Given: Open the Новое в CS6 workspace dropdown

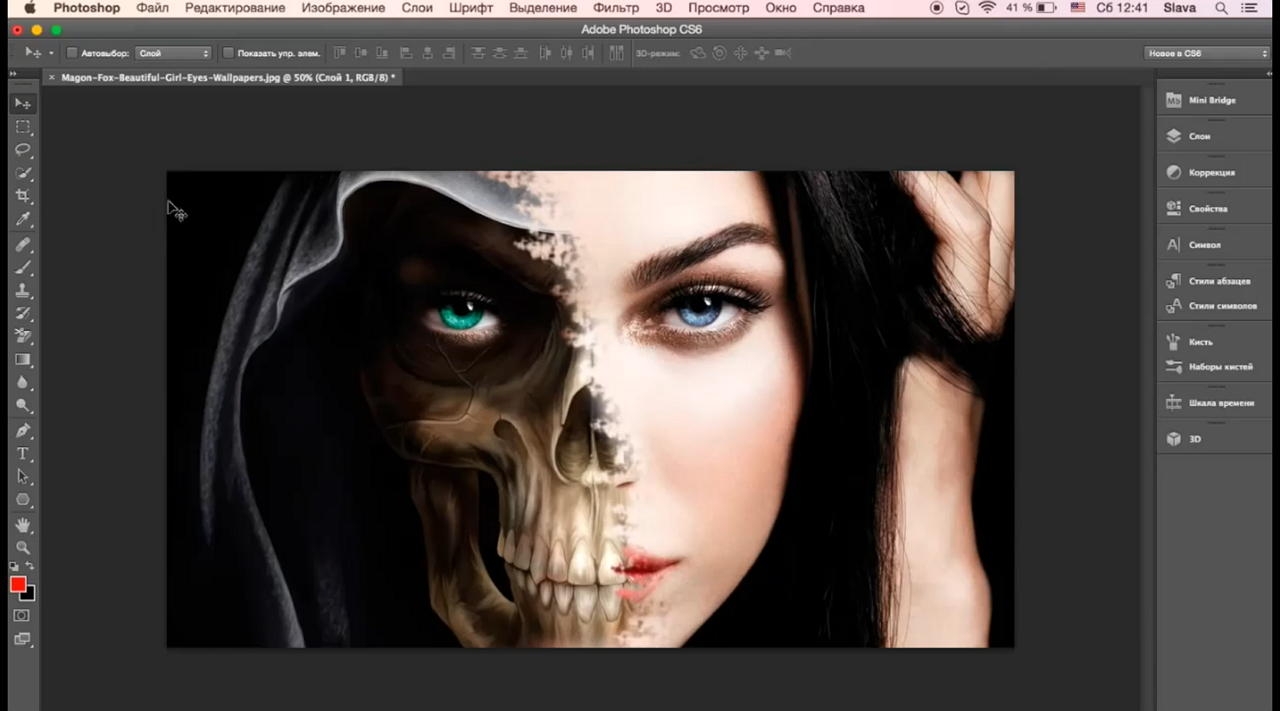Looking at the screenshot, I should click(x=1207, y=53).
